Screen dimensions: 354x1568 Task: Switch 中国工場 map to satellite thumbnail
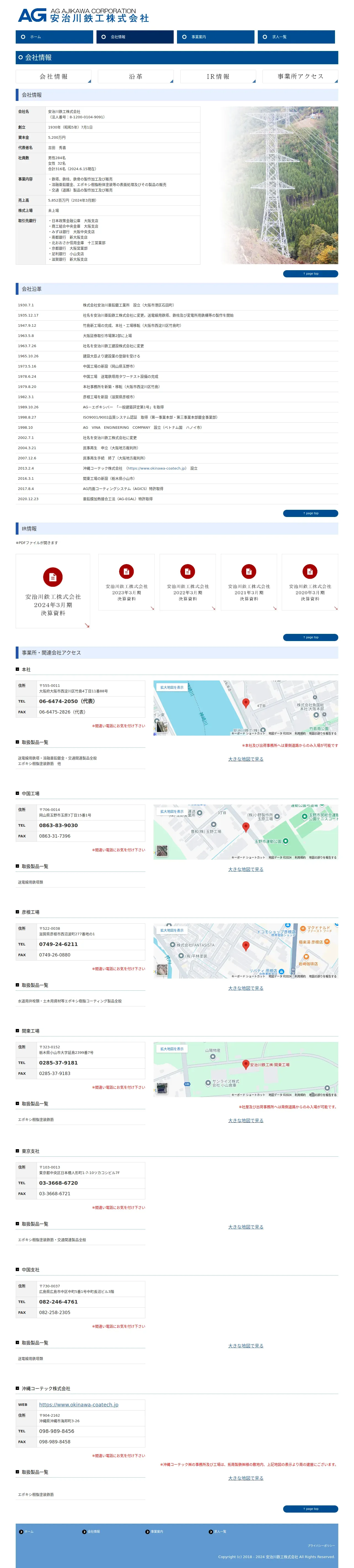click(x=161, y=851)
